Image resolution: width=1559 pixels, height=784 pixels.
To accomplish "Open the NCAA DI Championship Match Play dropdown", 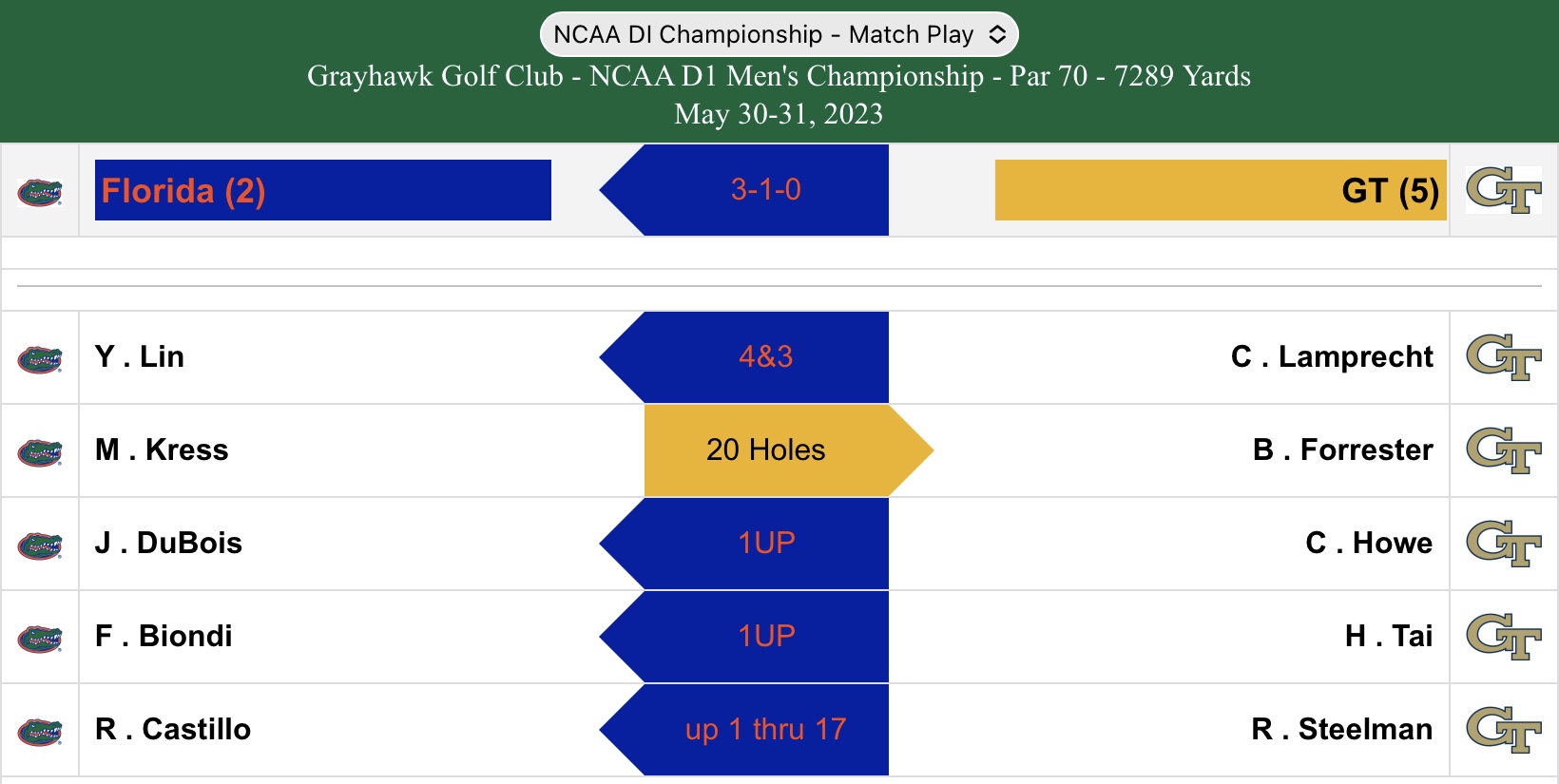I will click(x=779, y=35).
